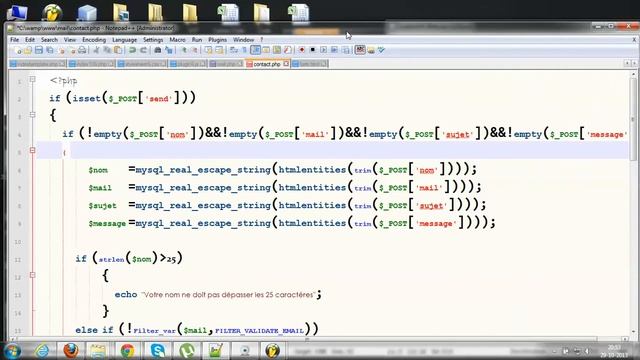Viewport: 640px width, 360px height.
Task: Paste clipboard using the toolbar icon
Action: point(118,50)
